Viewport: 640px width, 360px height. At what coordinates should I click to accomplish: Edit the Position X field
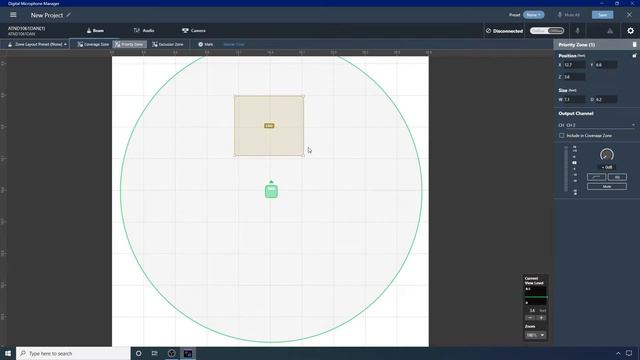click(x=574, y=65)
